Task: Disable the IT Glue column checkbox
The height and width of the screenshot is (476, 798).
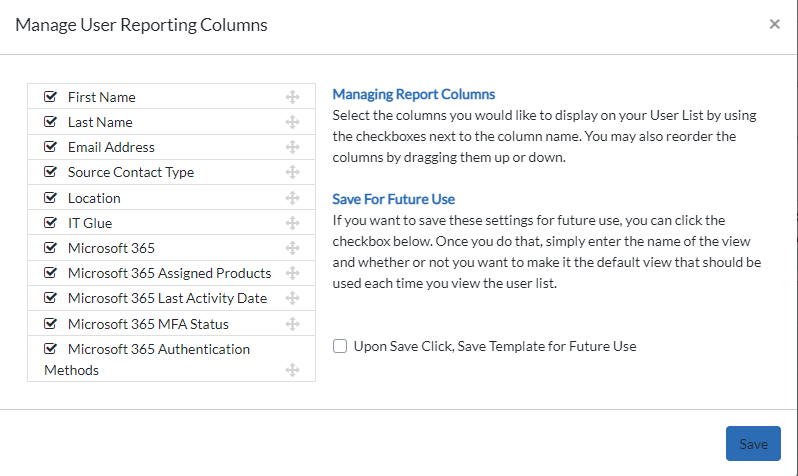Action: click(50, 222)
